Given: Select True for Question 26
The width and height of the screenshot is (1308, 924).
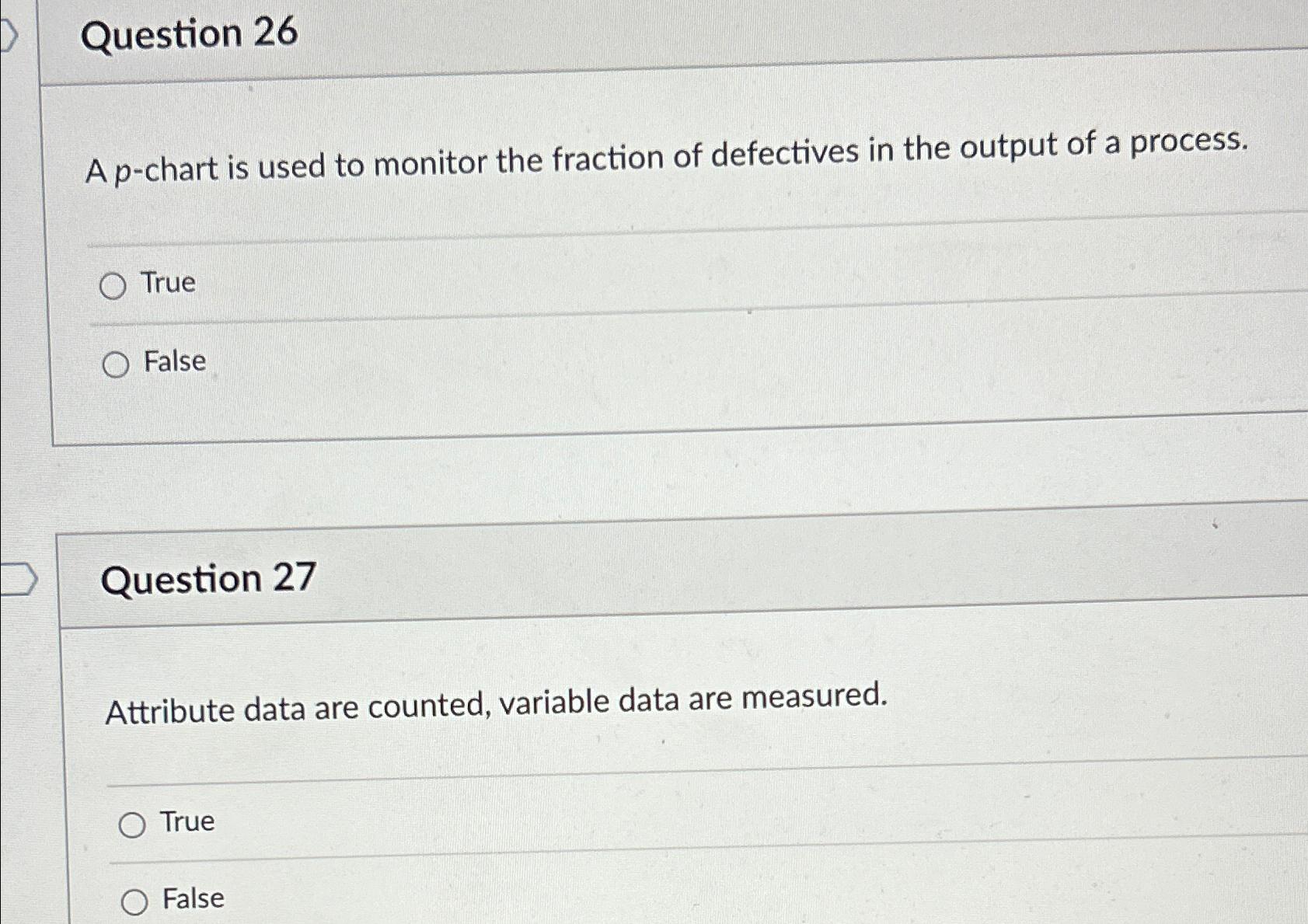Looking at the screenshot, I should pyautogui.click(x=113, y=287).
